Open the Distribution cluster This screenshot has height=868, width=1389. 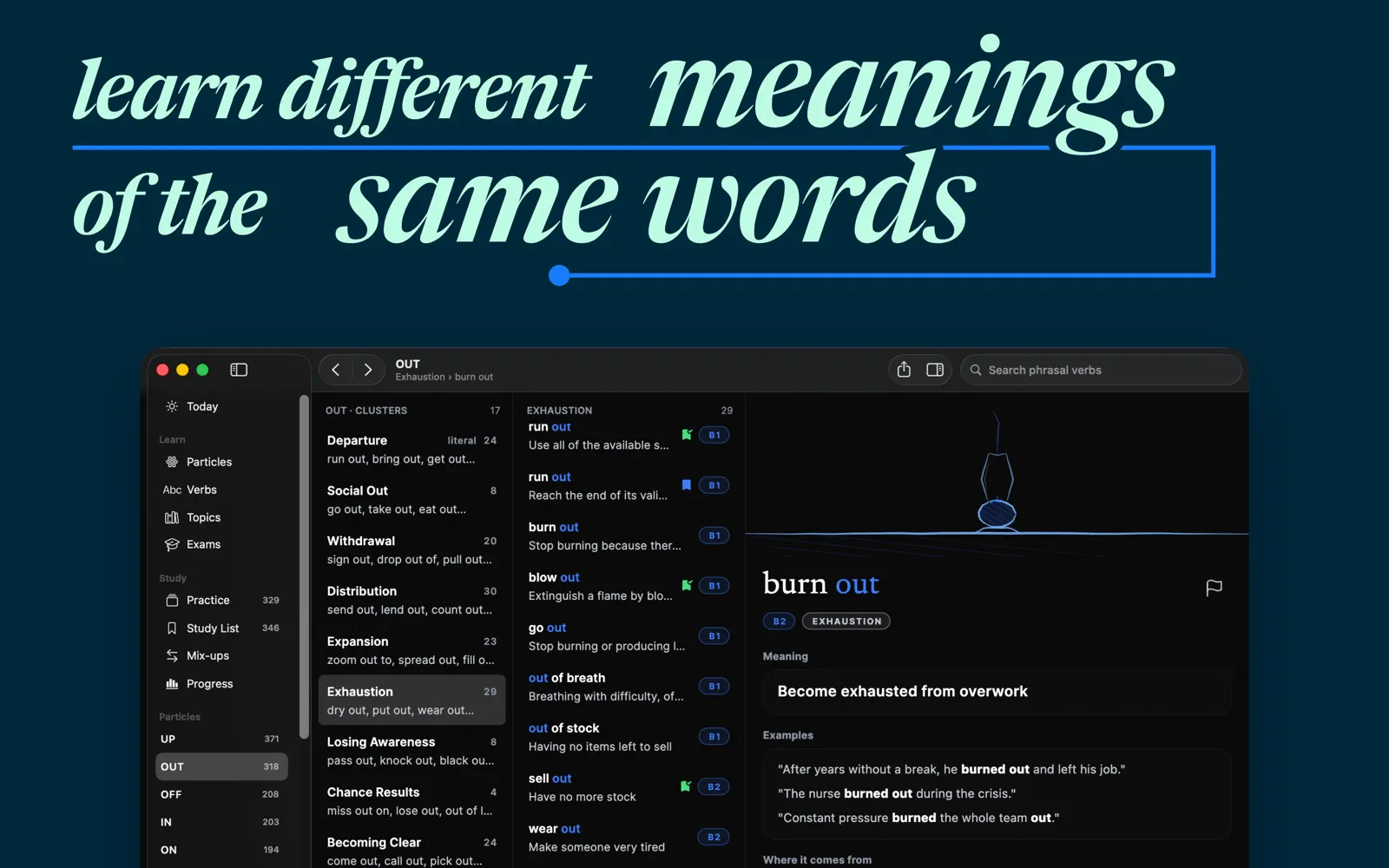click(411, 601)
